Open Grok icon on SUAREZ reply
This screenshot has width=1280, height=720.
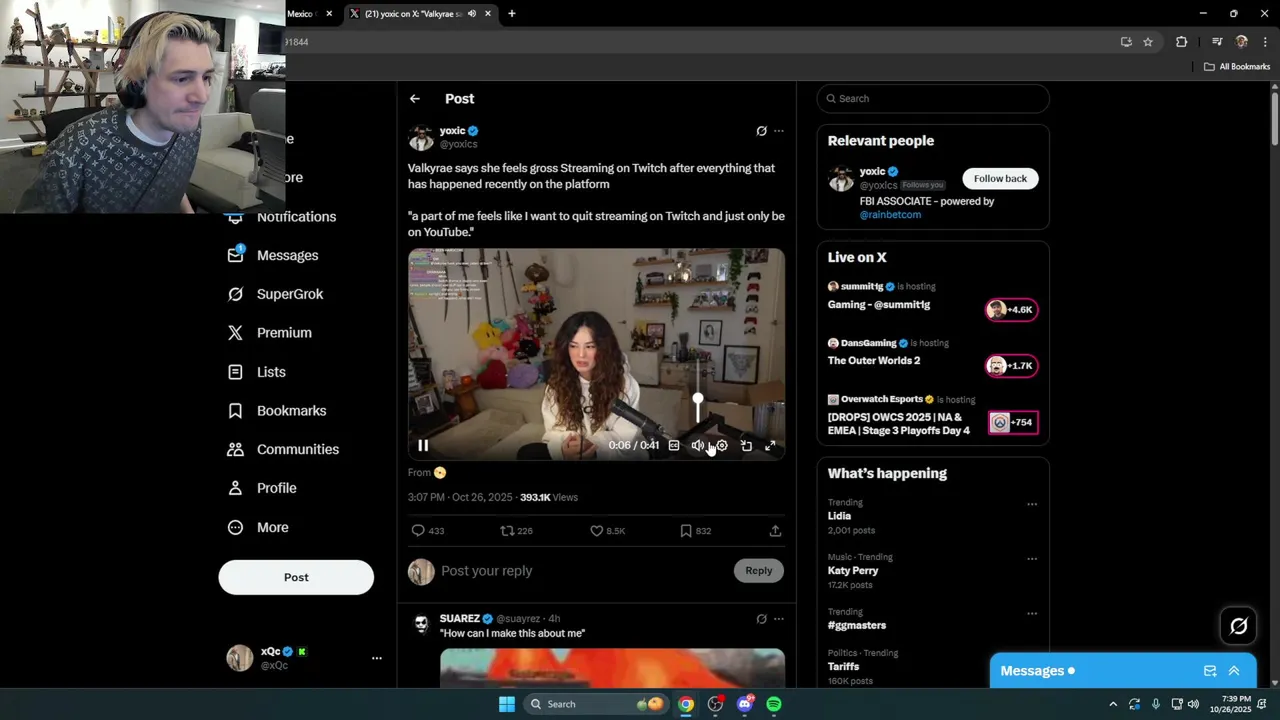click(x=761, y=619)
